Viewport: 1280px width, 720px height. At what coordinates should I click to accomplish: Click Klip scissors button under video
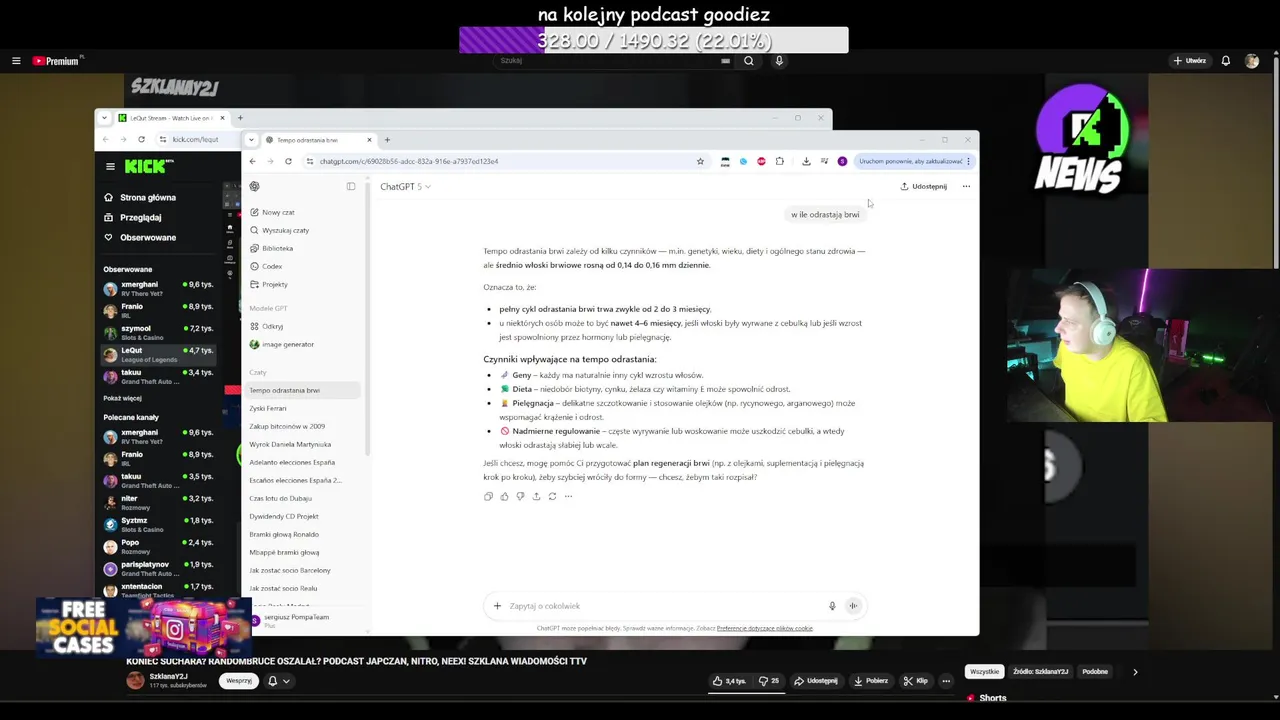(x=916, y=681)
